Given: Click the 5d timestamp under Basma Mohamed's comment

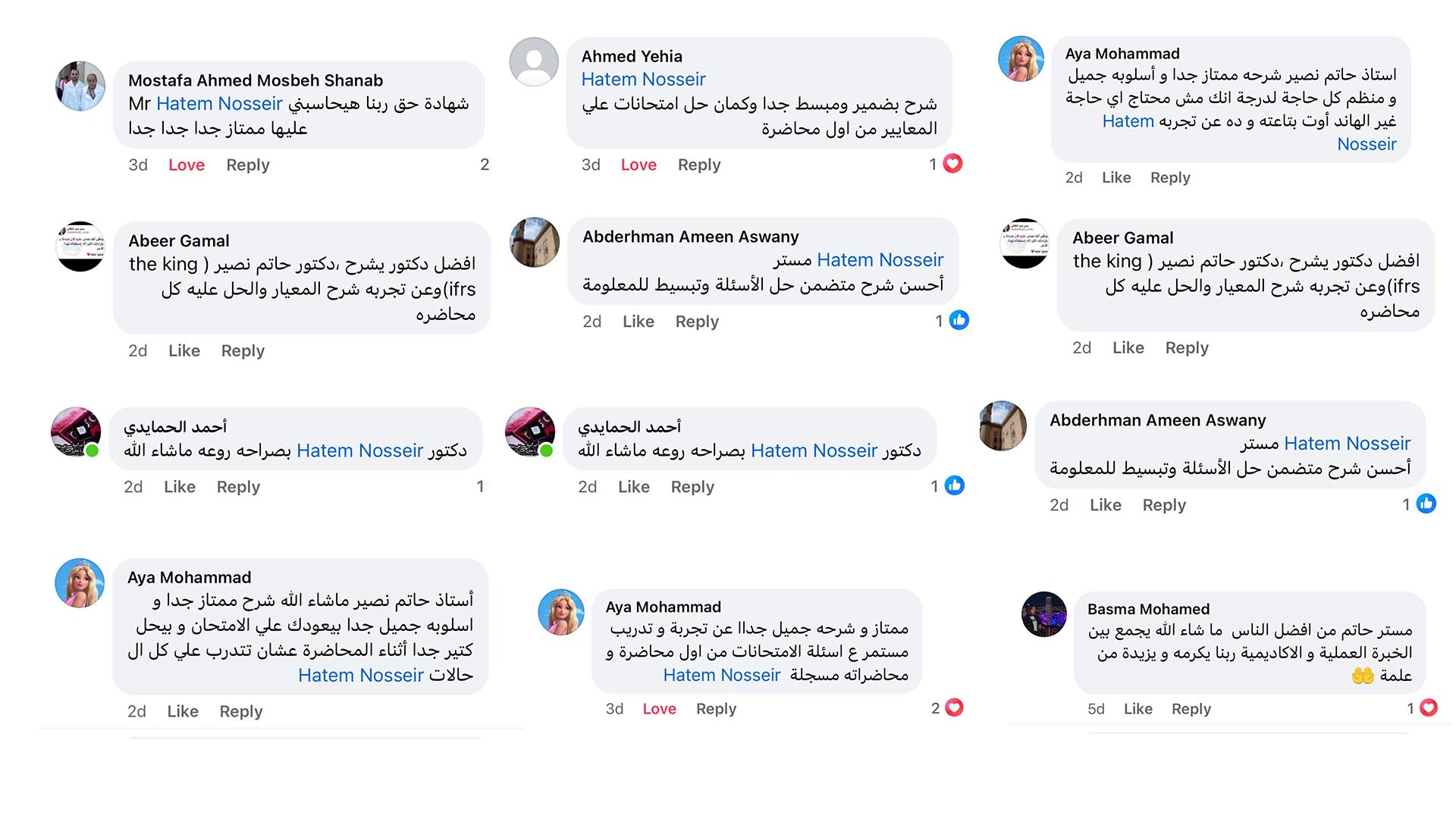Looking at the screenshot, I should click(1096, 709).
